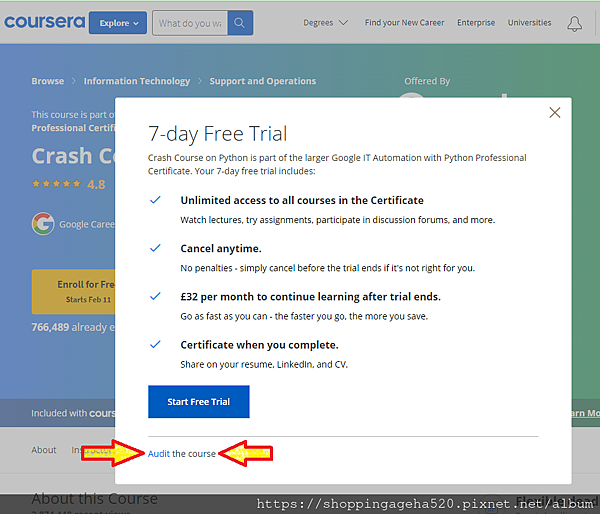The width and height of the screenshot is (600, 514).
Task: Click the Coursera logo
Action: click(x=44, y=22)
